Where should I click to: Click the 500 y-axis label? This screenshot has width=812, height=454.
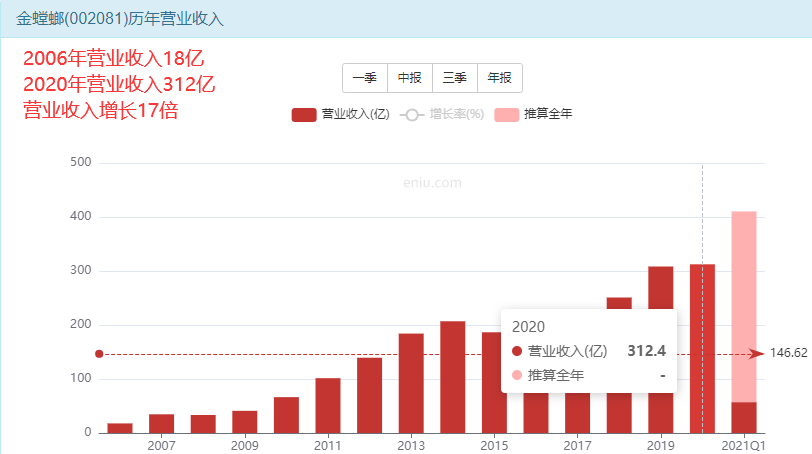pos(81,162)
